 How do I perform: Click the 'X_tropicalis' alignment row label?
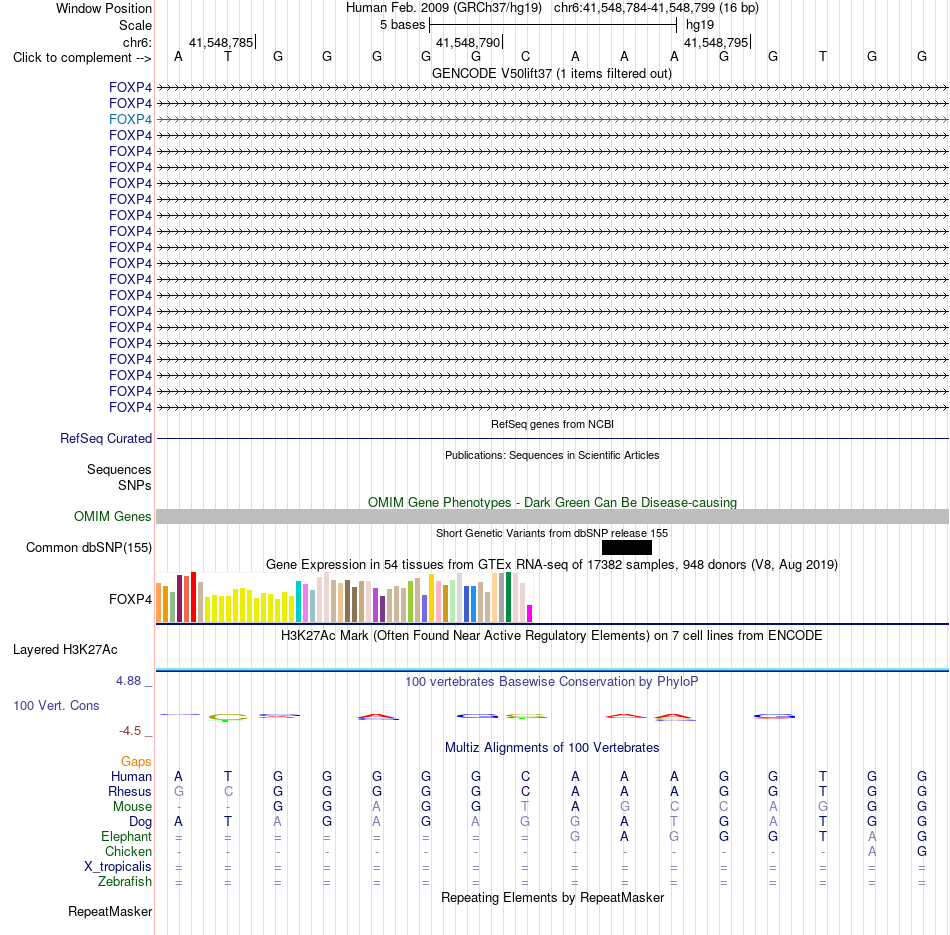click(118, 867)
